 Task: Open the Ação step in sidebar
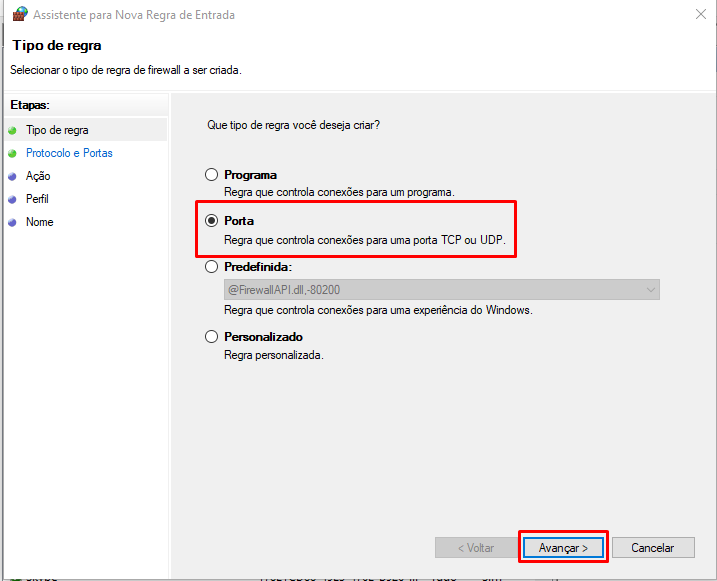38,176
